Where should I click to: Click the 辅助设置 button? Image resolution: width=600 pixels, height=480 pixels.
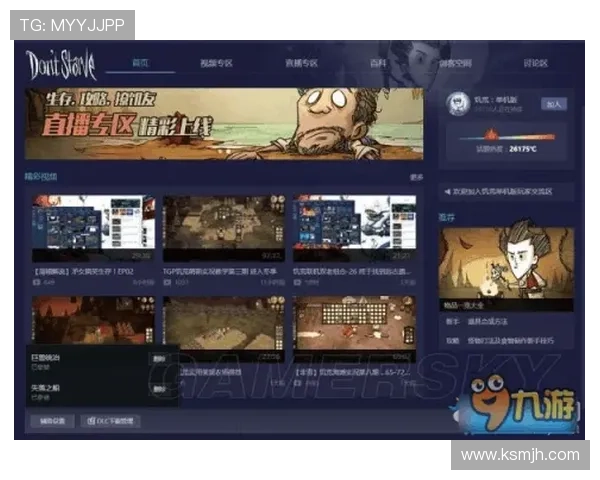tap(52, 421)
